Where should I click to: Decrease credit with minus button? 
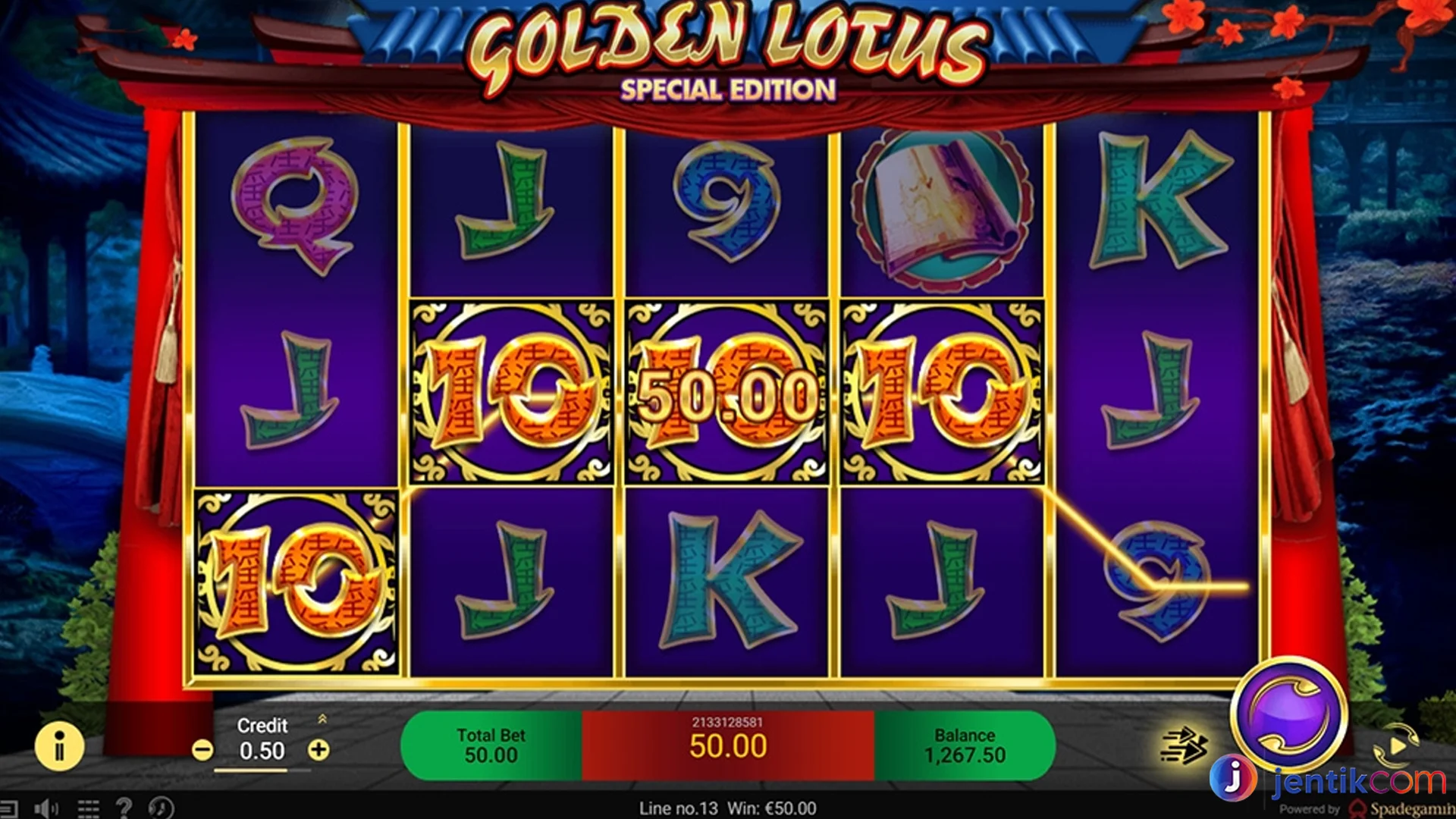click(x=202, y=750)
